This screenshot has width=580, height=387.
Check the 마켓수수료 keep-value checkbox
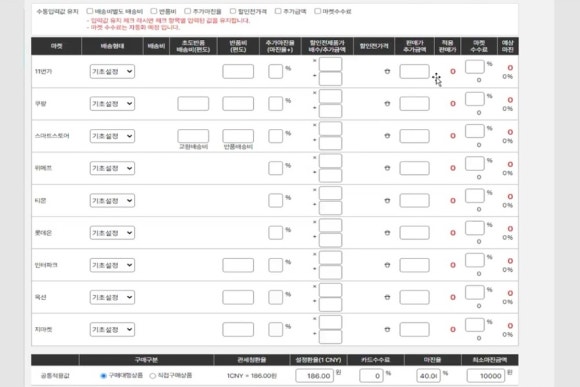[x=317, y=11]
